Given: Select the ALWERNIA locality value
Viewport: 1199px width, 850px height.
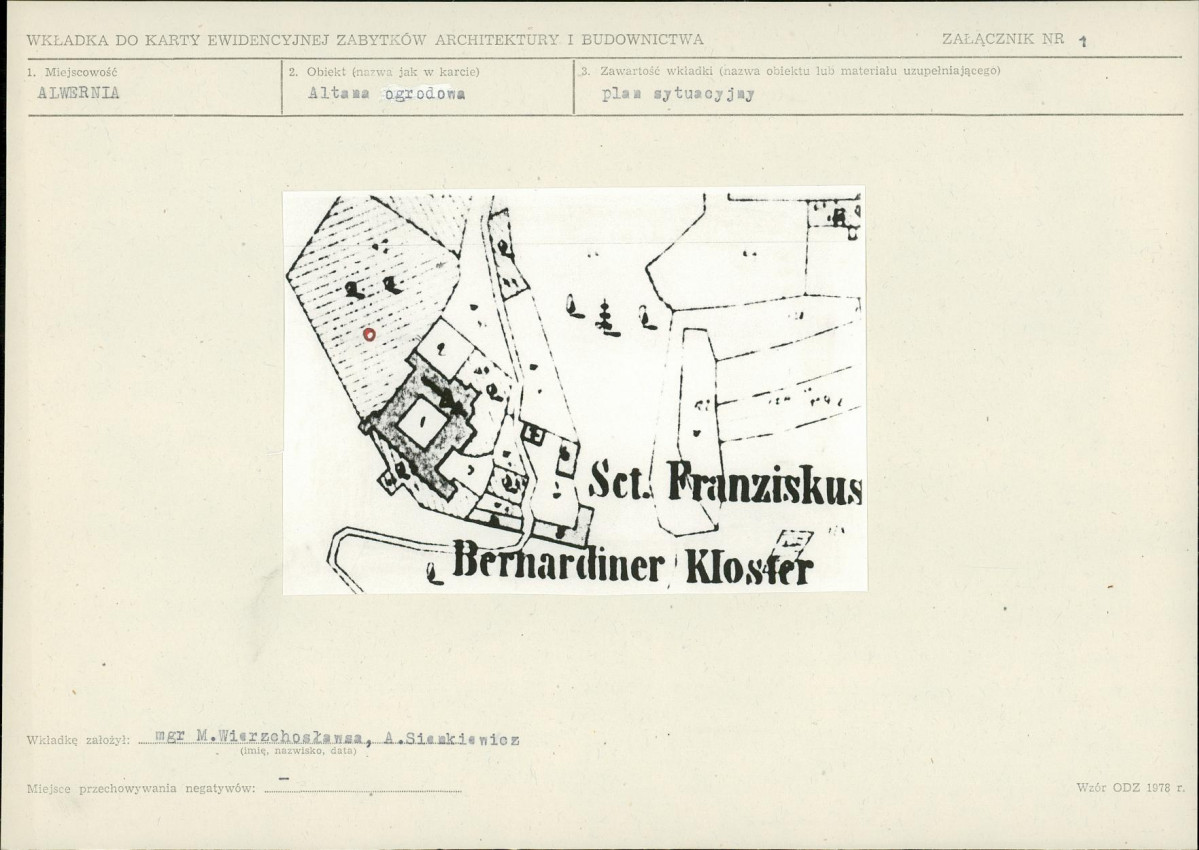Looking at the screenshot, I should point(79,93).
